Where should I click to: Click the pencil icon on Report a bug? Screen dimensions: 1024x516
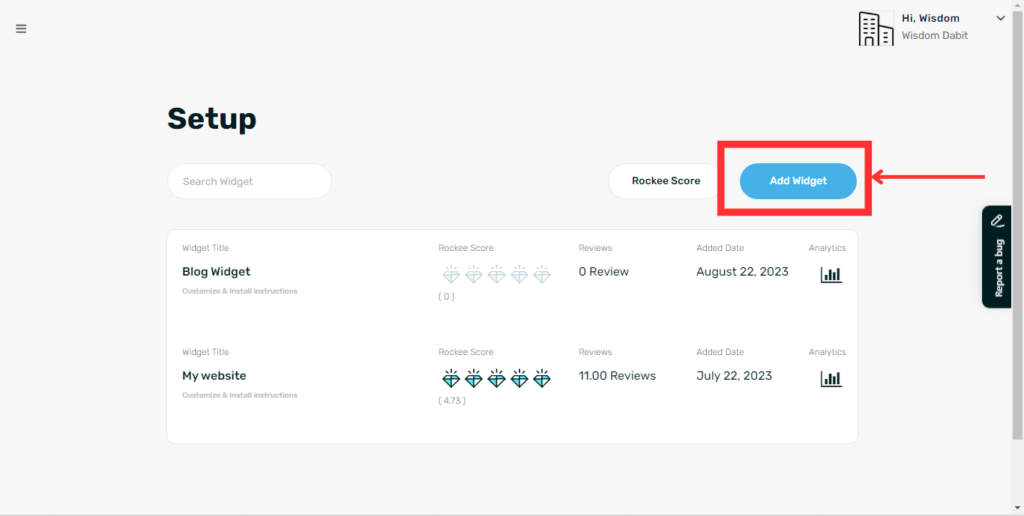tap(997, 220)
